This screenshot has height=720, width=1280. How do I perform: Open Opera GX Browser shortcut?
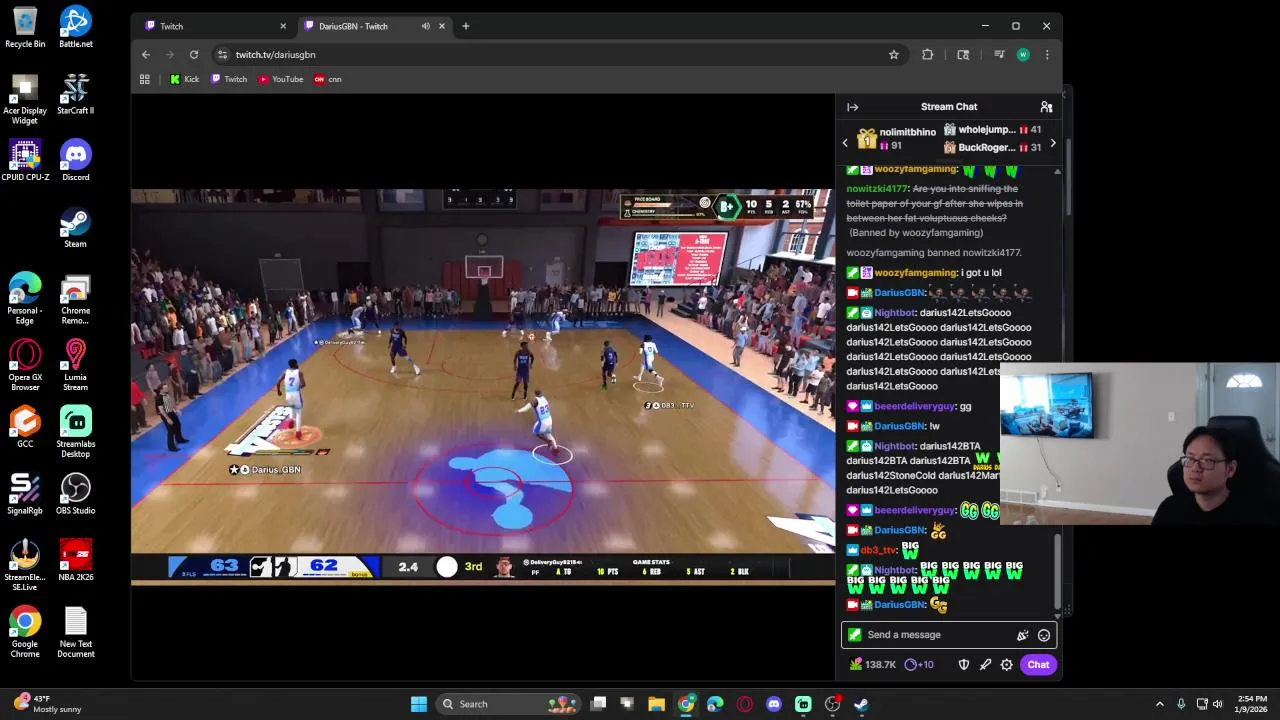25,365
